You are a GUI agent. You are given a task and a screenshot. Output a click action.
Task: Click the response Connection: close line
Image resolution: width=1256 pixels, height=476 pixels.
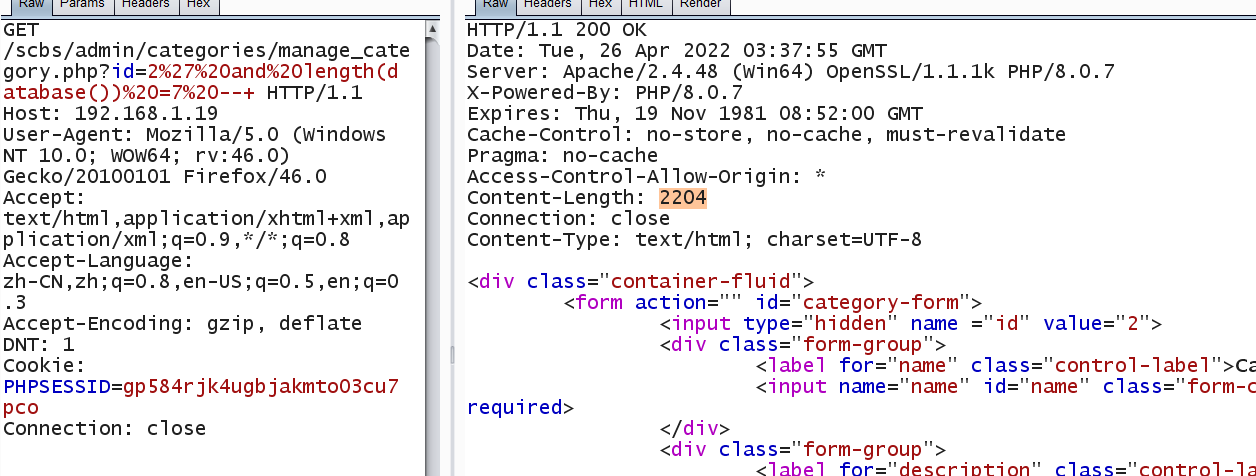click(569, 219)
